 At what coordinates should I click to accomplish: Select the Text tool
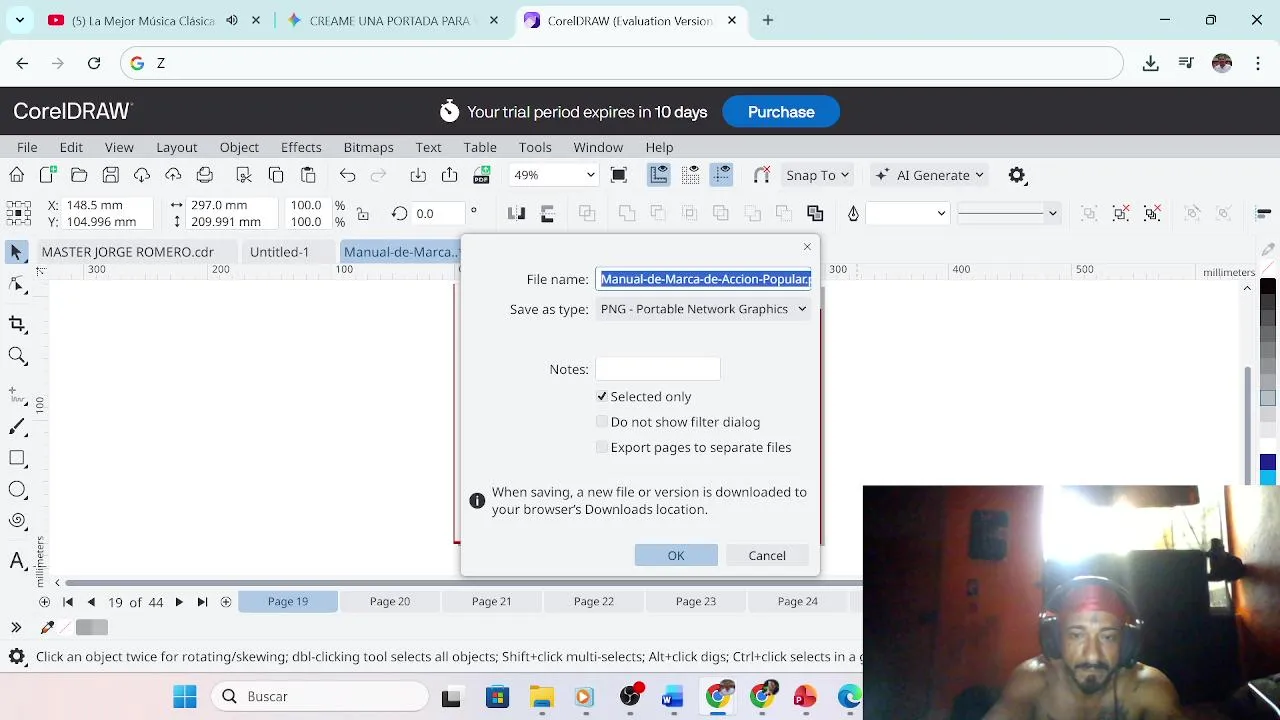pyautogui.click(x=17, y=560)
